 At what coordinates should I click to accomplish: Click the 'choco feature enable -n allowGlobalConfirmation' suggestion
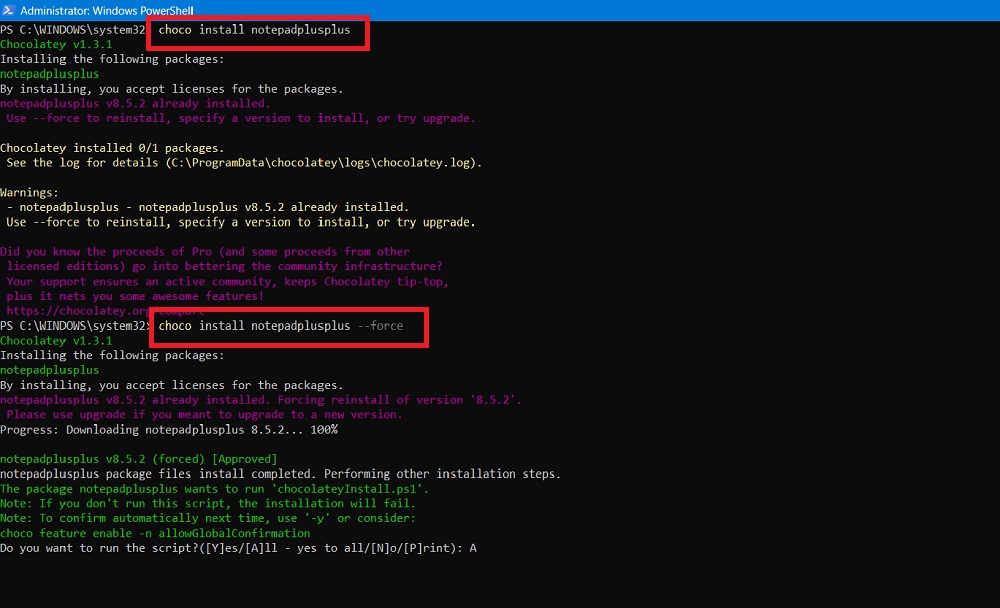[155, 532]
